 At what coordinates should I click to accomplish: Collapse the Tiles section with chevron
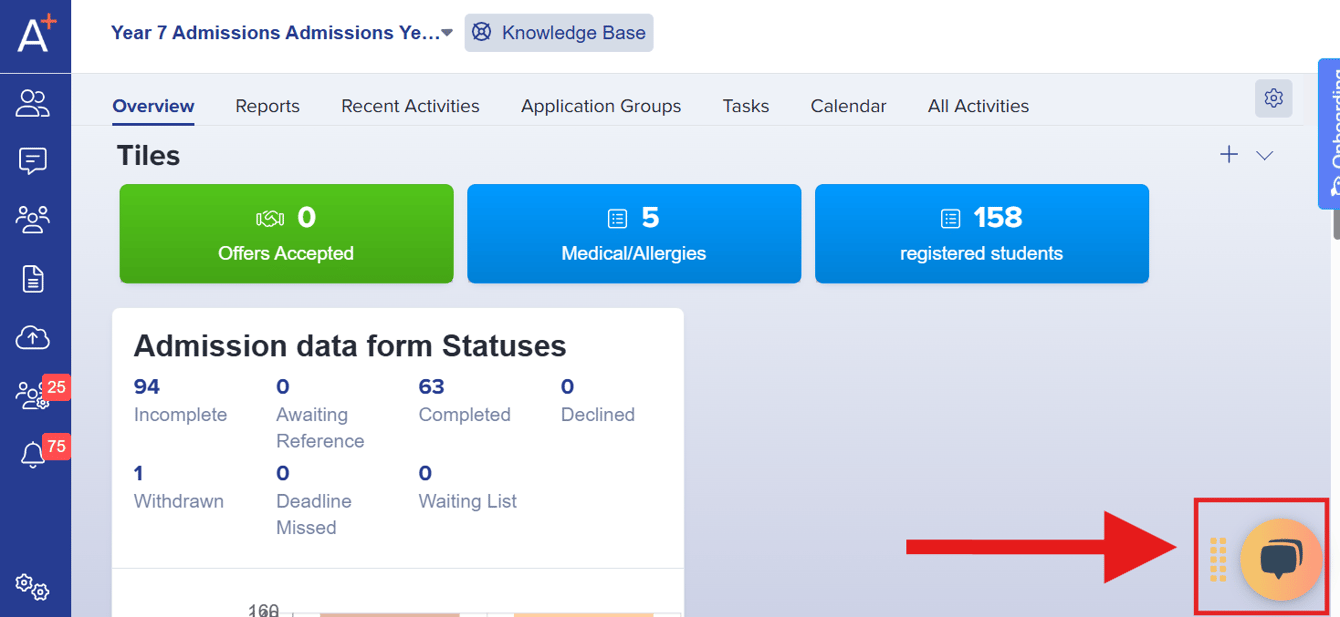click(1265, 155)
